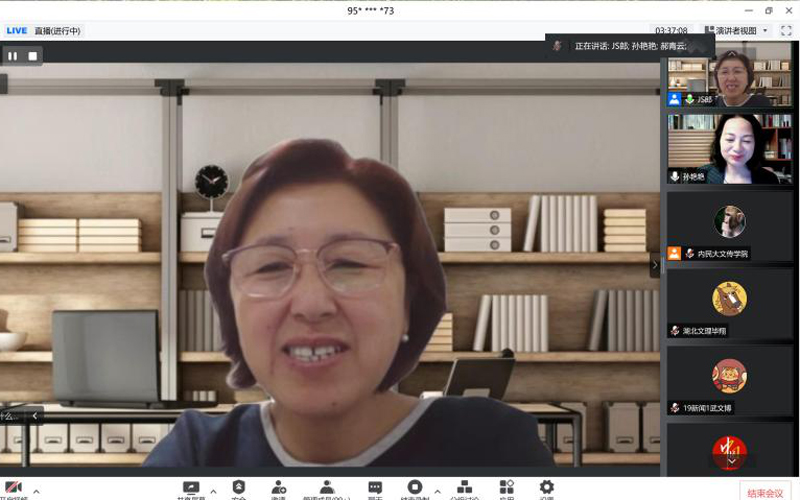Click the microphone icon on 孙艳艳 tile
Image resolution: width=800 pixels, height=500 pixels.
[x=674, y=177]
